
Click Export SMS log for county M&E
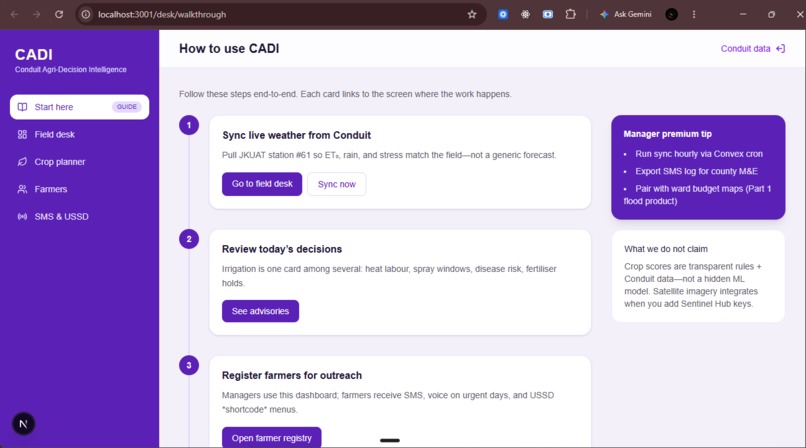point(696,172)
